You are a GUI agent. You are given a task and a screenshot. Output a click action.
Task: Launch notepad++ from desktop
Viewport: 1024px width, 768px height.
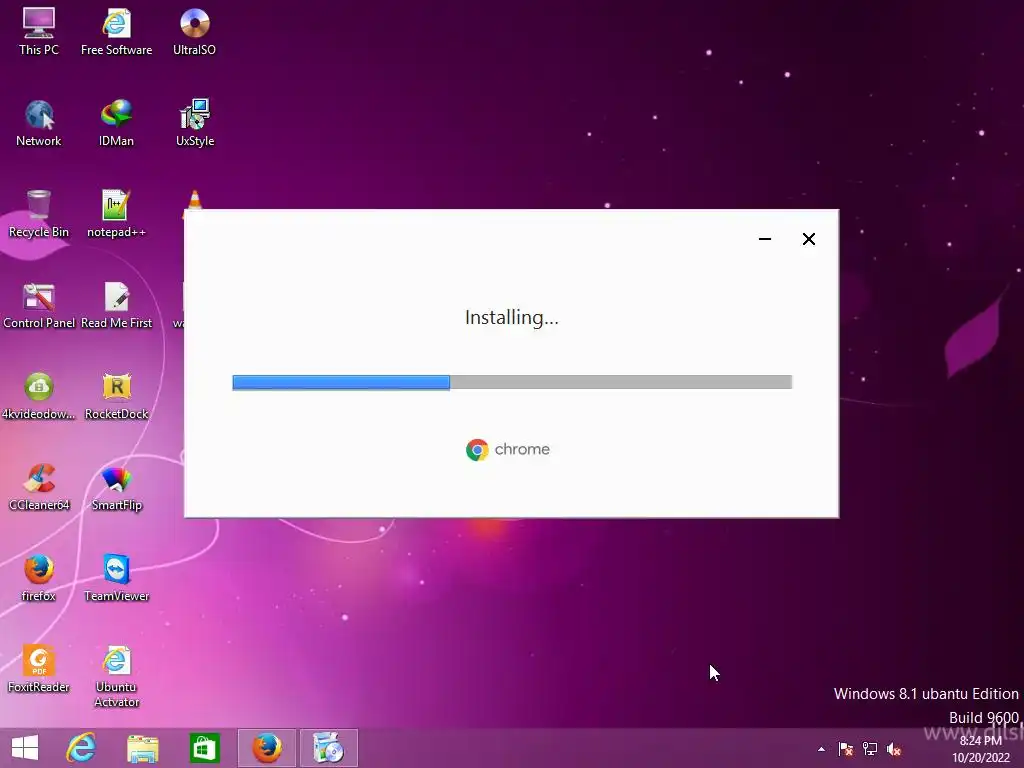116,214
